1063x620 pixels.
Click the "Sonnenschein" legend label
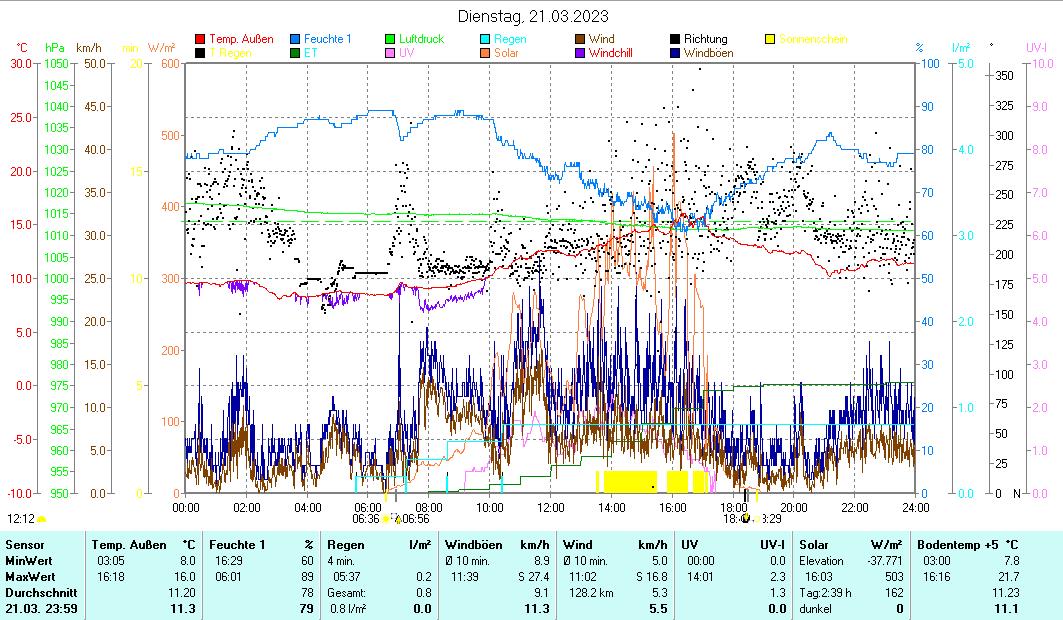tap(814, 39)
